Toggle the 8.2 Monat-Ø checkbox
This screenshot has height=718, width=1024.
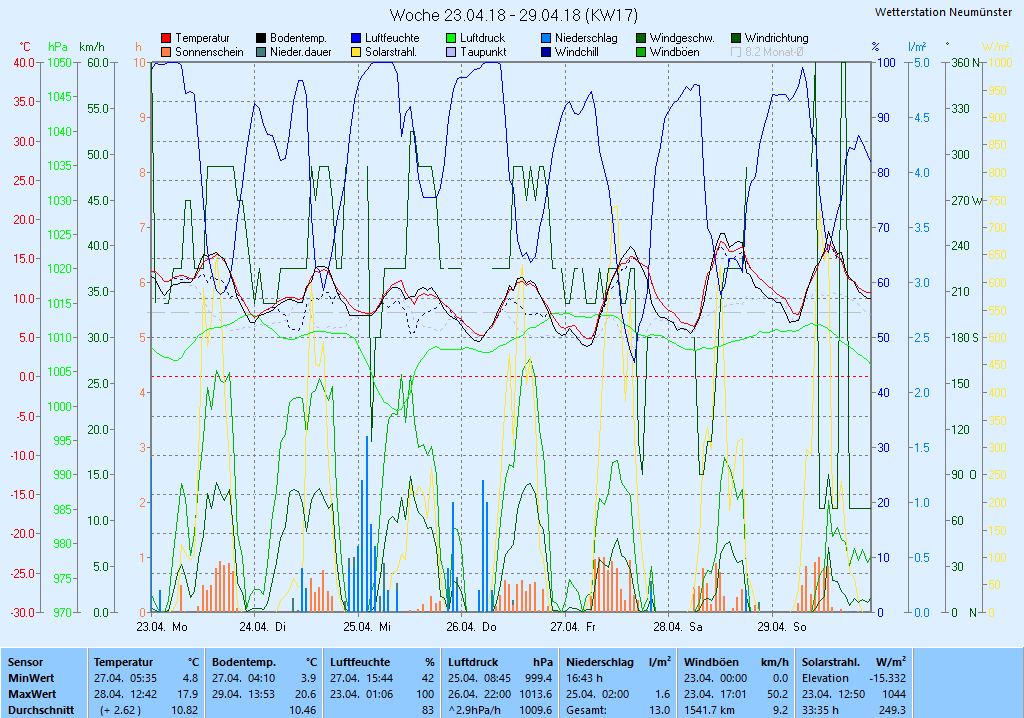coord(735,52)
